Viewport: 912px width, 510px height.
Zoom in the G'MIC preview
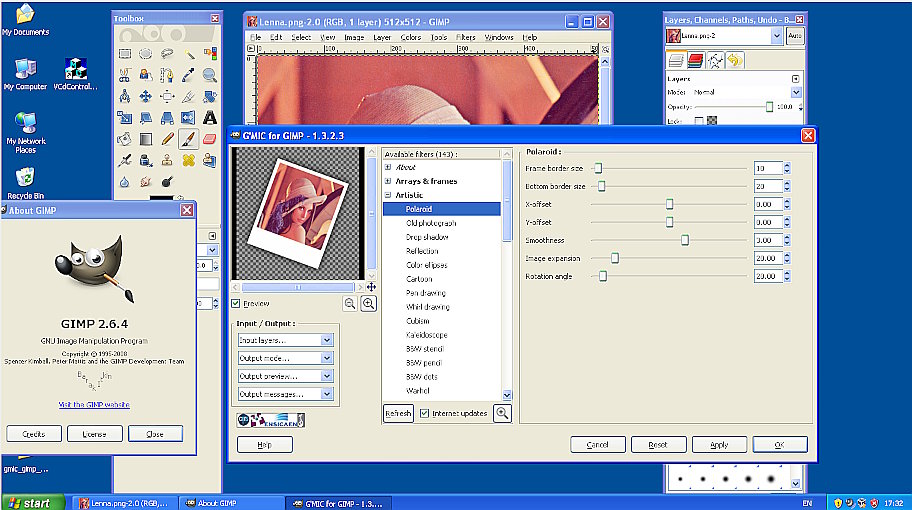point(368,304)
